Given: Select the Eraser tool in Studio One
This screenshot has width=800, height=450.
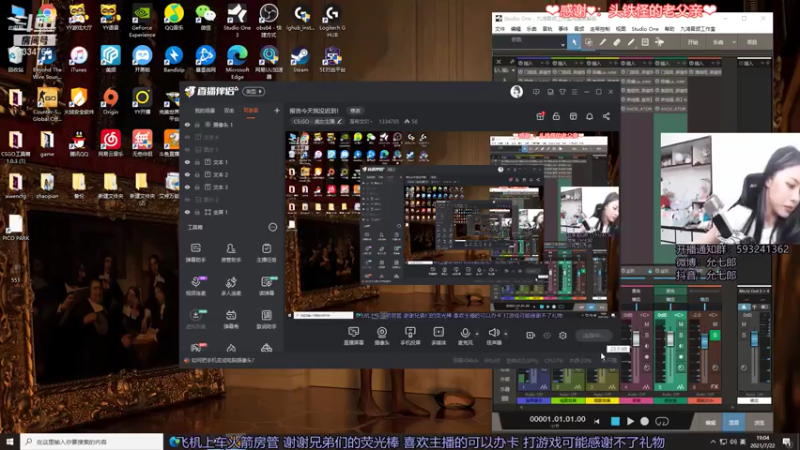Looking at the screenshot, I should tap(616, 42).
